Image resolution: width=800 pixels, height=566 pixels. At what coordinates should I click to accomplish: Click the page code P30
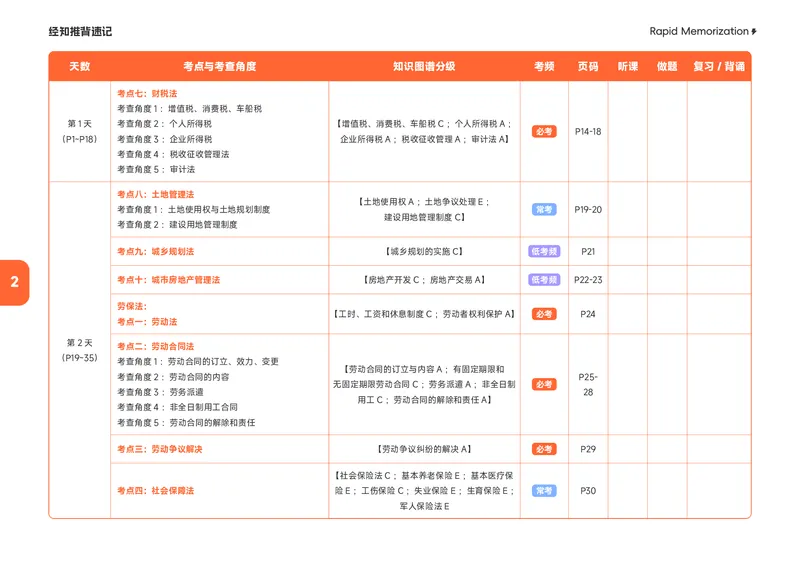point(588,490)
